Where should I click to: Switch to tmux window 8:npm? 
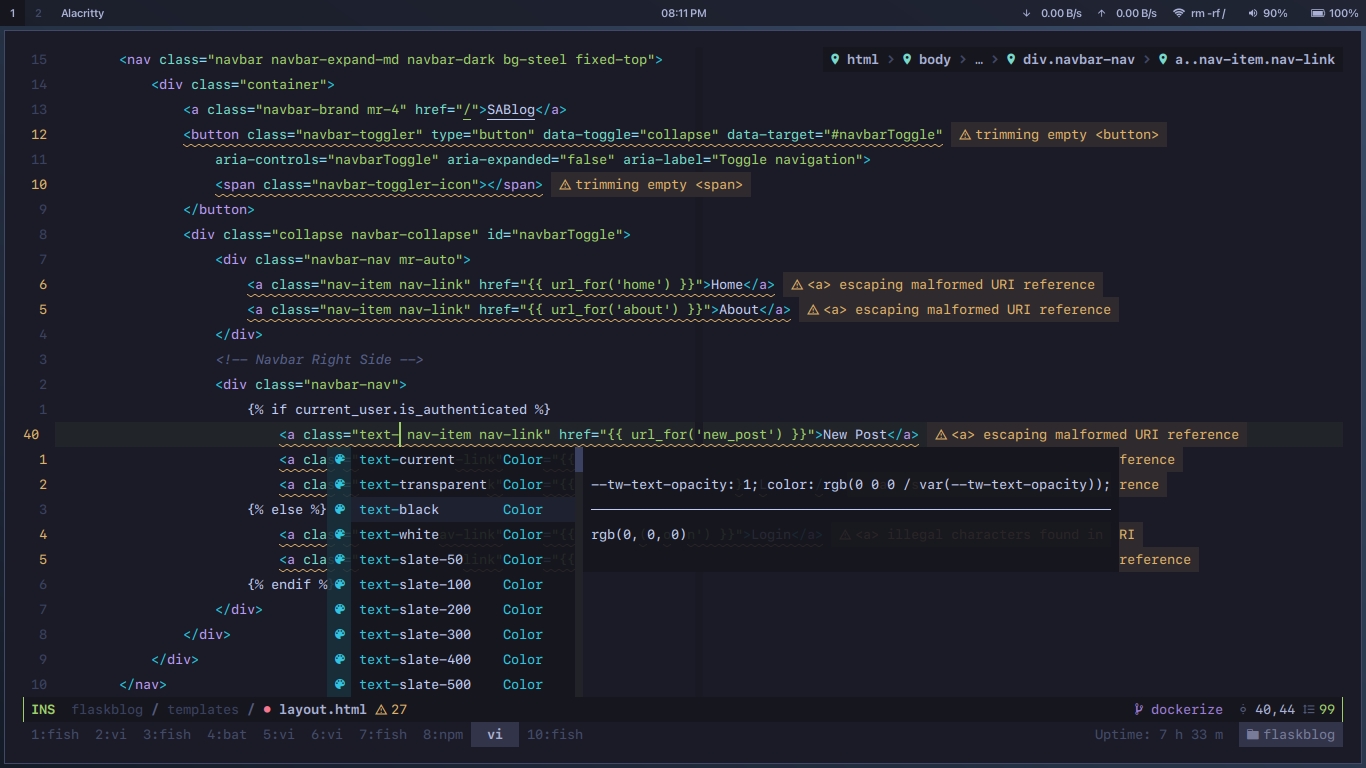[x=443, y=734]
